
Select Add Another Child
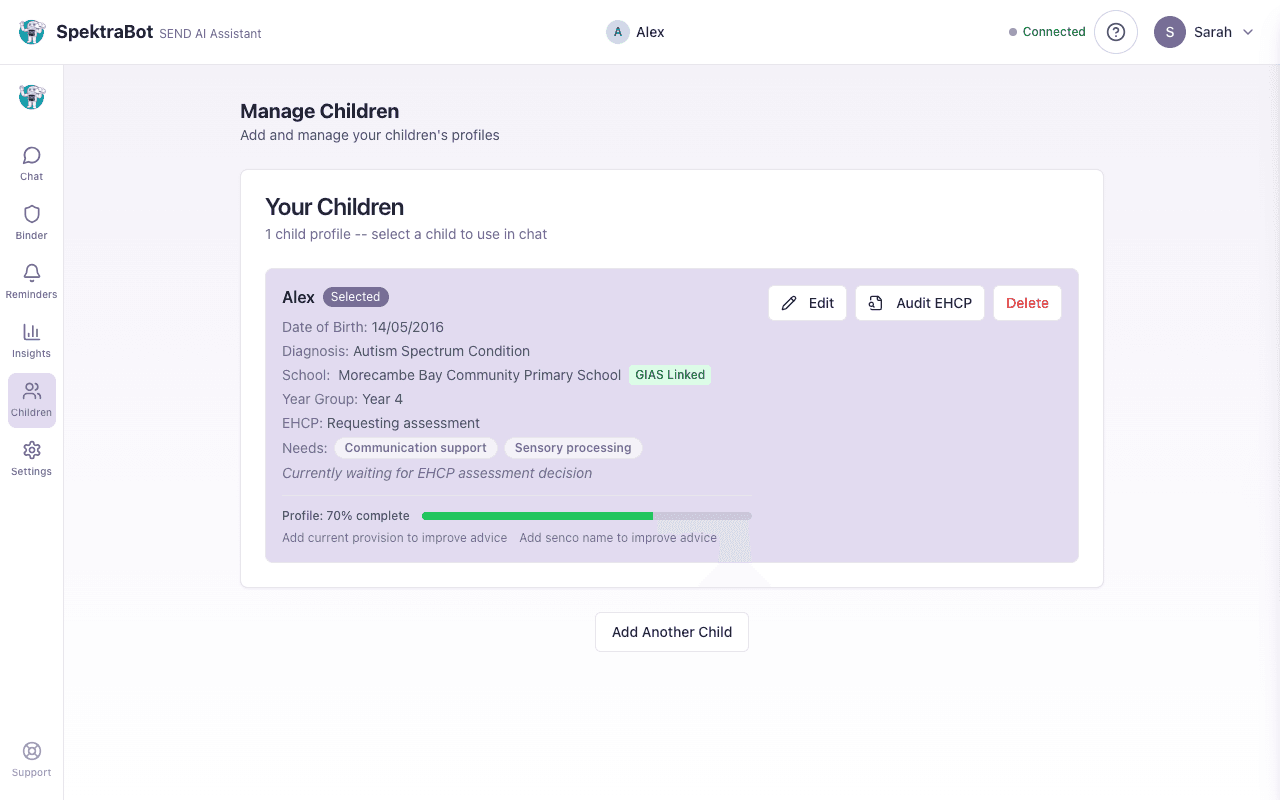pos(671,631)
